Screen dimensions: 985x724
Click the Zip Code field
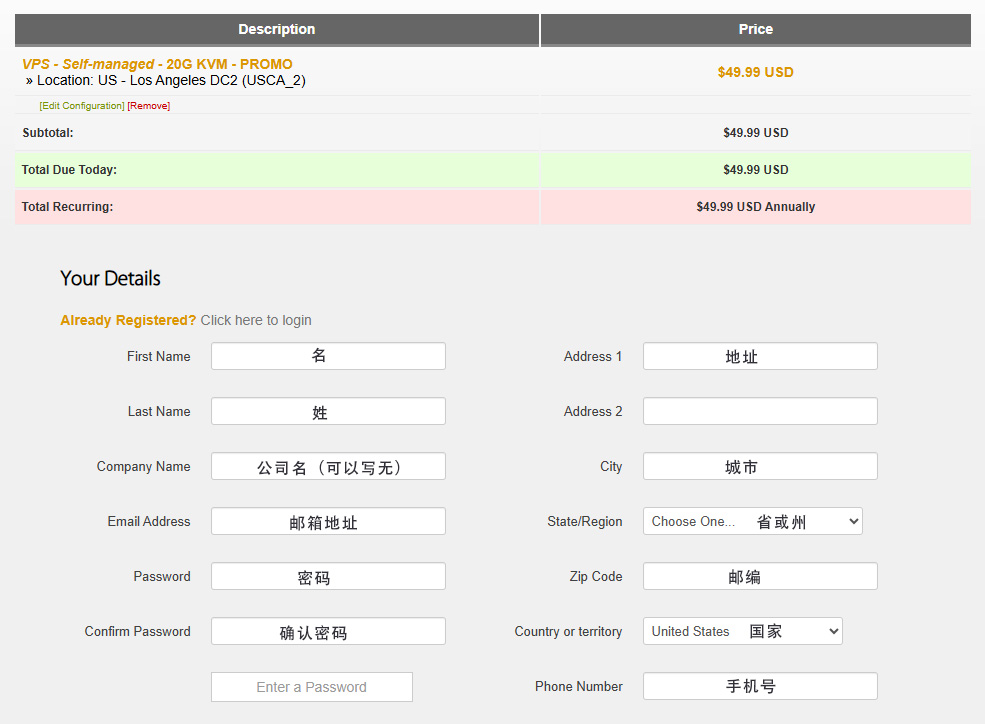pyautogui.click(x=760, y=576)
